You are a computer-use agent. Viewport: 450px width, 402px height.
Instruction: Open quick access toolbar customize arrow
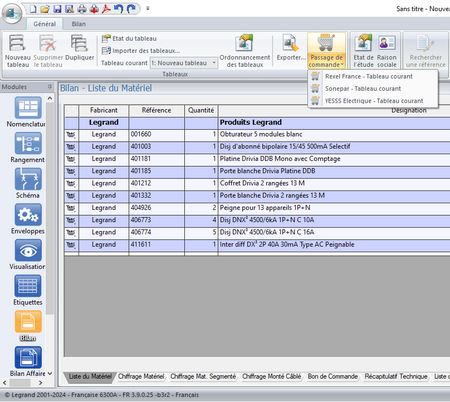[148, 9]
